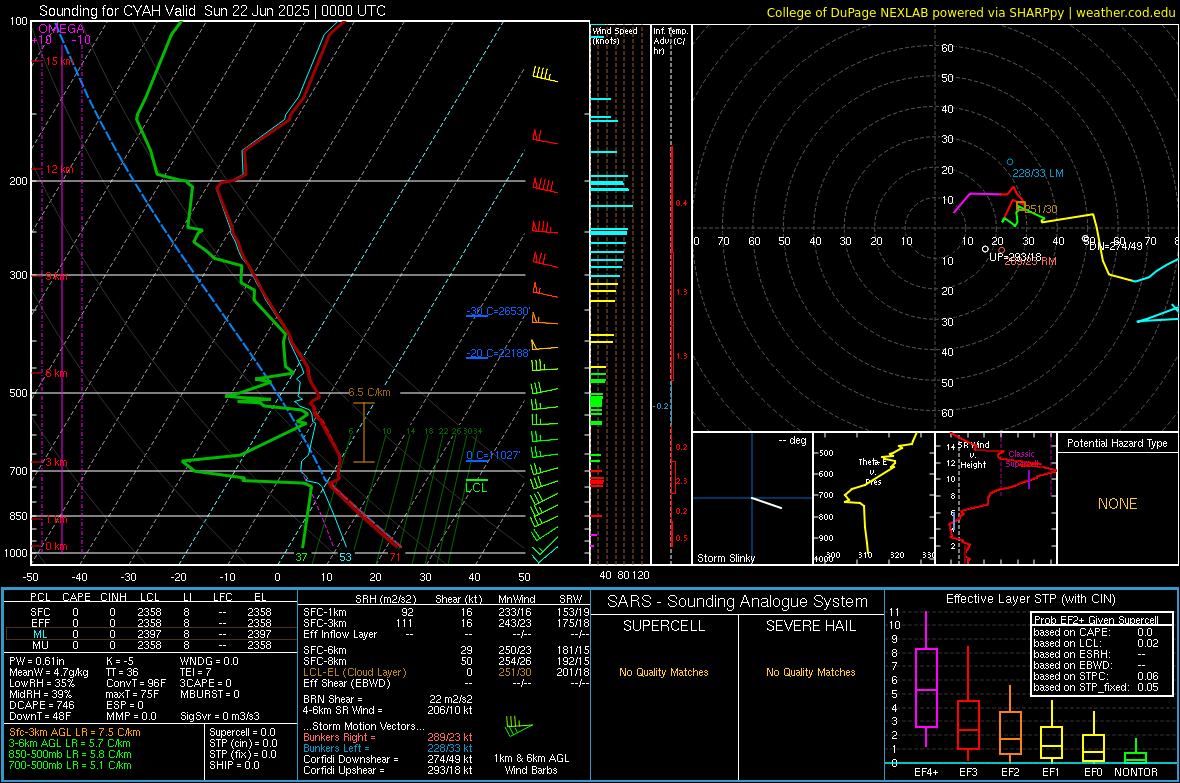1180x783 pixels.
Task: Click the 6 km height marker
Action: point(56,373)
